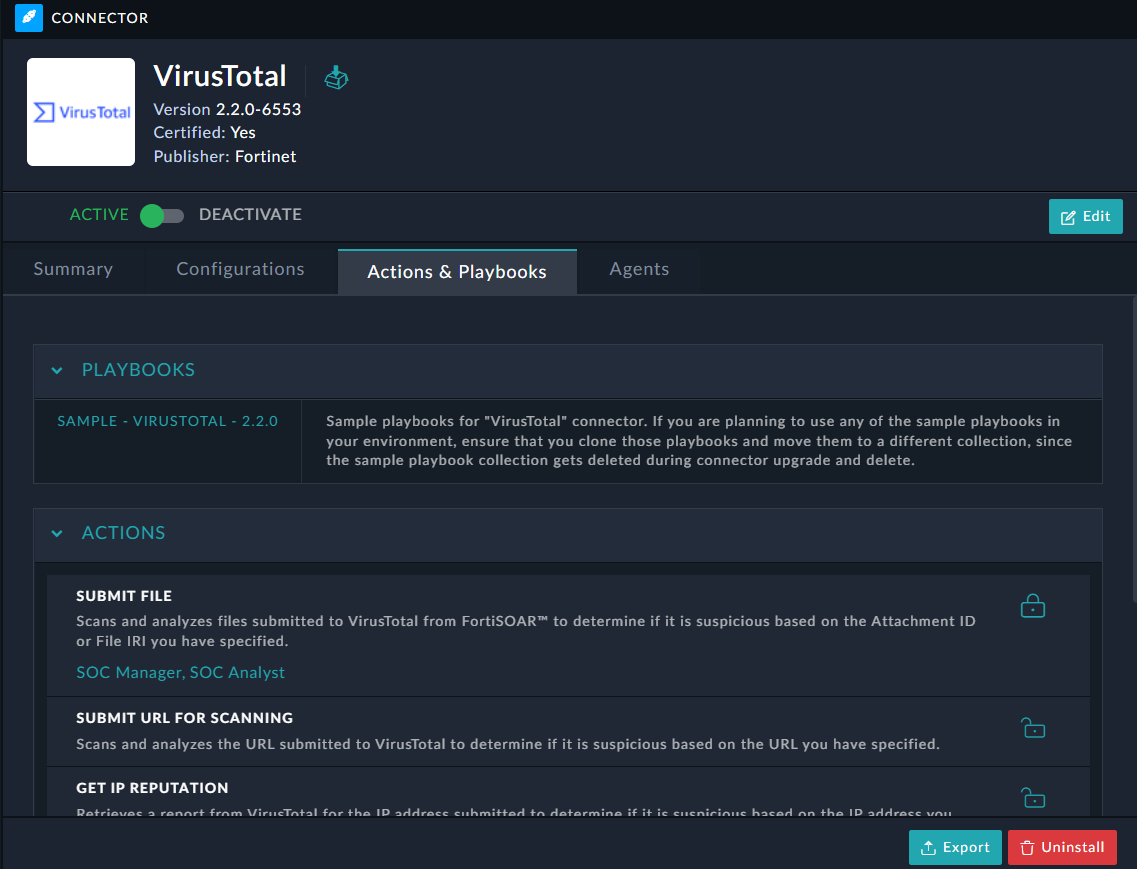The width and height of the screenshot is (1137, 869).
Task: Select the Agents tab
Action: click(639, 269)
